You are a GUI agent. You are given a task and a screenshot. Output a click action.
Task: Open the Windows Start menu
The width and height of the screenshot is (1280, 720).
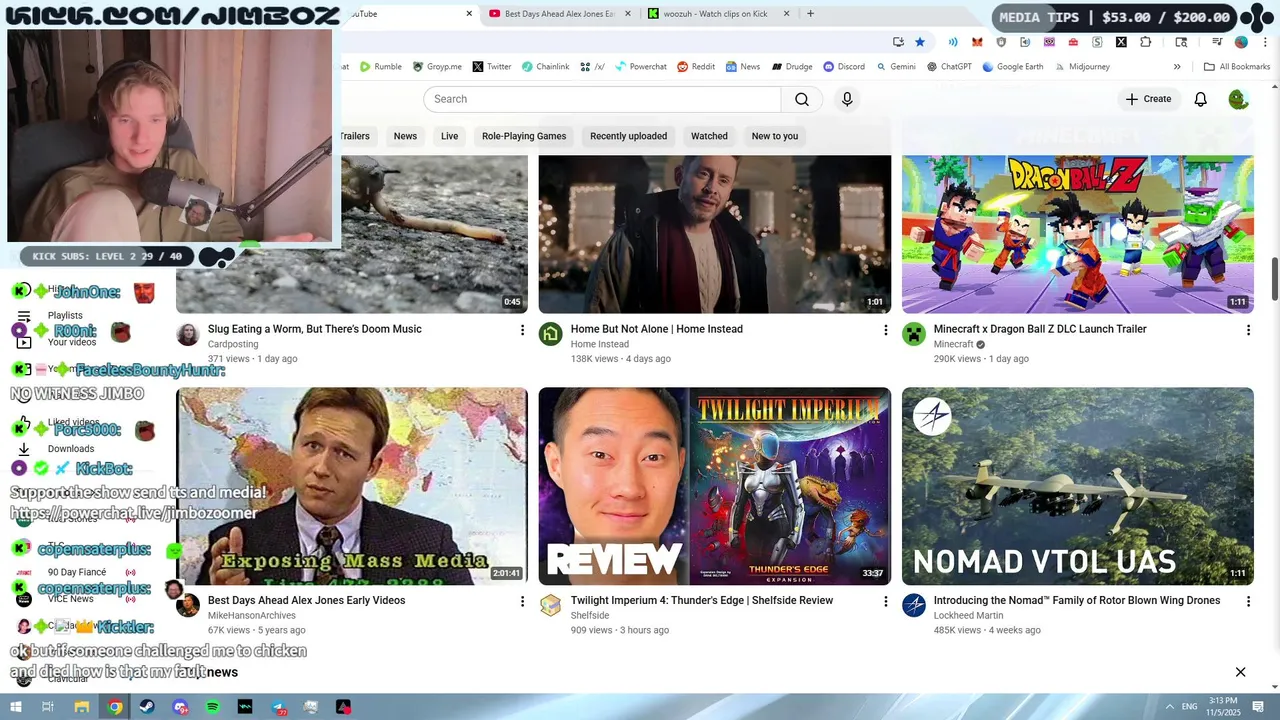[x=15, y=707]
